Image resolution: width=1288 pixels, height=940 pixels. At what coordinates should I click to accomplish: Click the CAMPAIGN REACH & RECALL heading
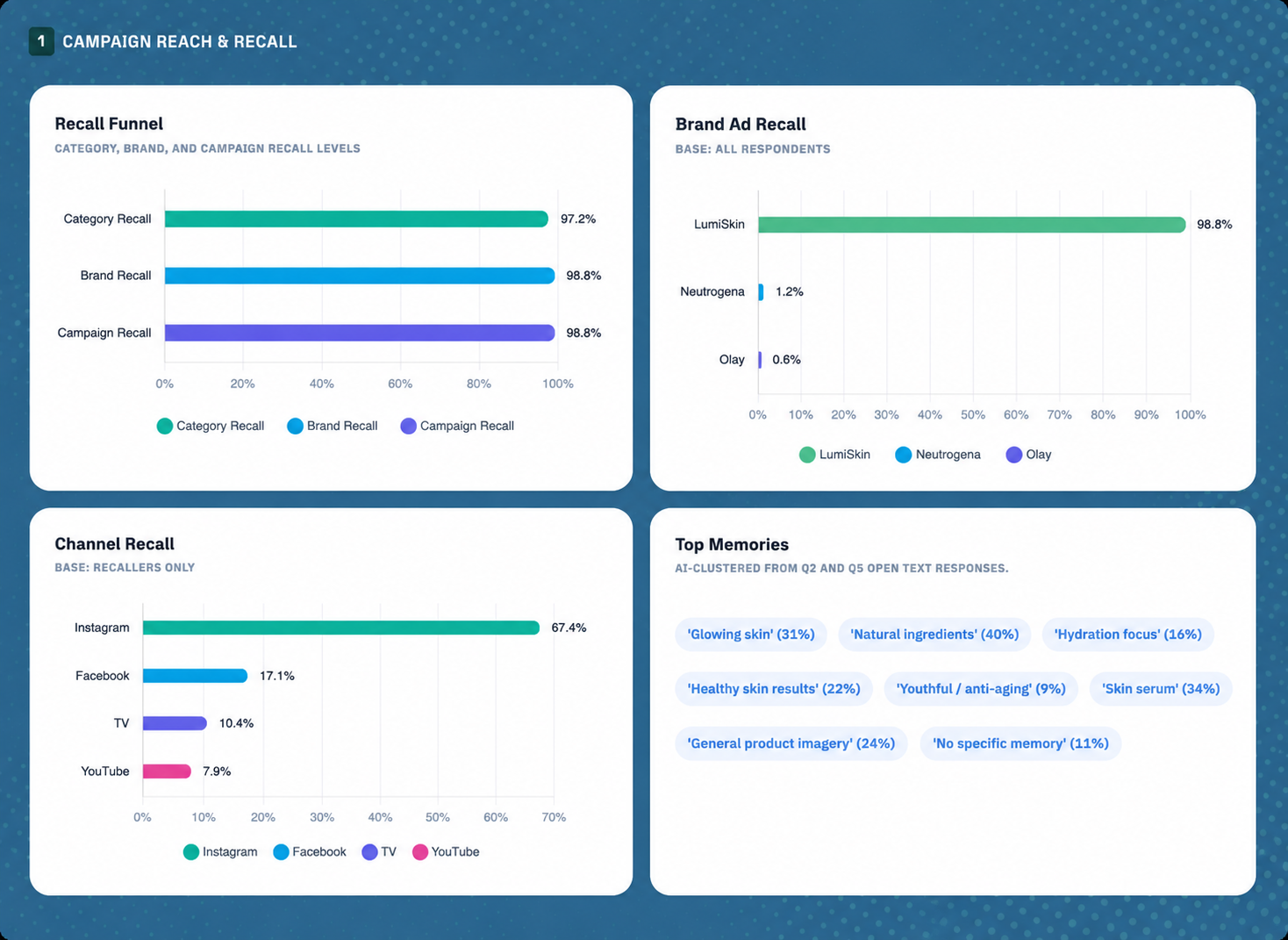click(180, 42)
